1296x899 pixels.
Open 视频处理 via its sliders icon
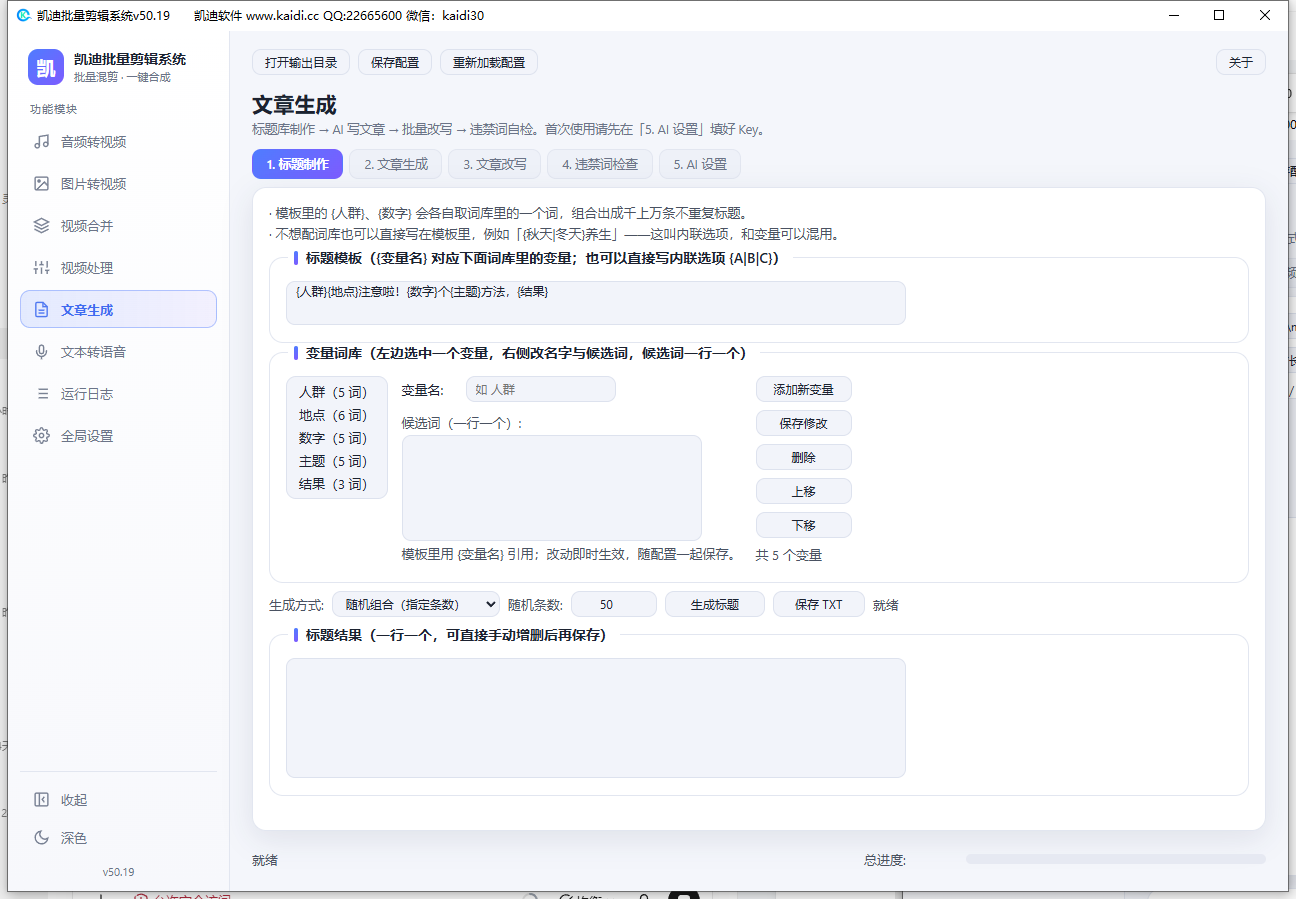pyautogui.click(x=41, y=268)
